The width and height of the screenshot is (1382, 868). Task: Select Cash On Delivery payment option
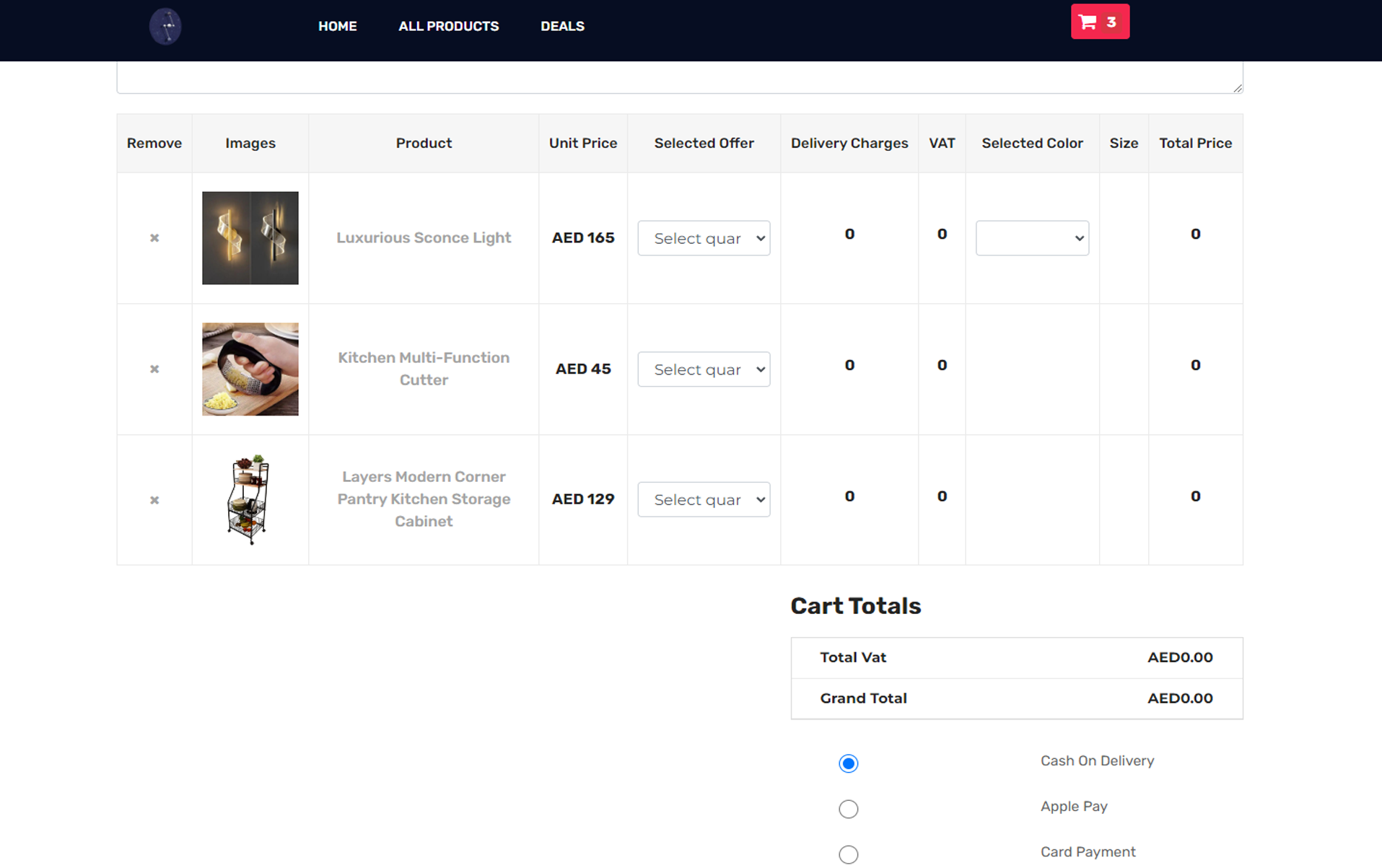pos(849,763)
